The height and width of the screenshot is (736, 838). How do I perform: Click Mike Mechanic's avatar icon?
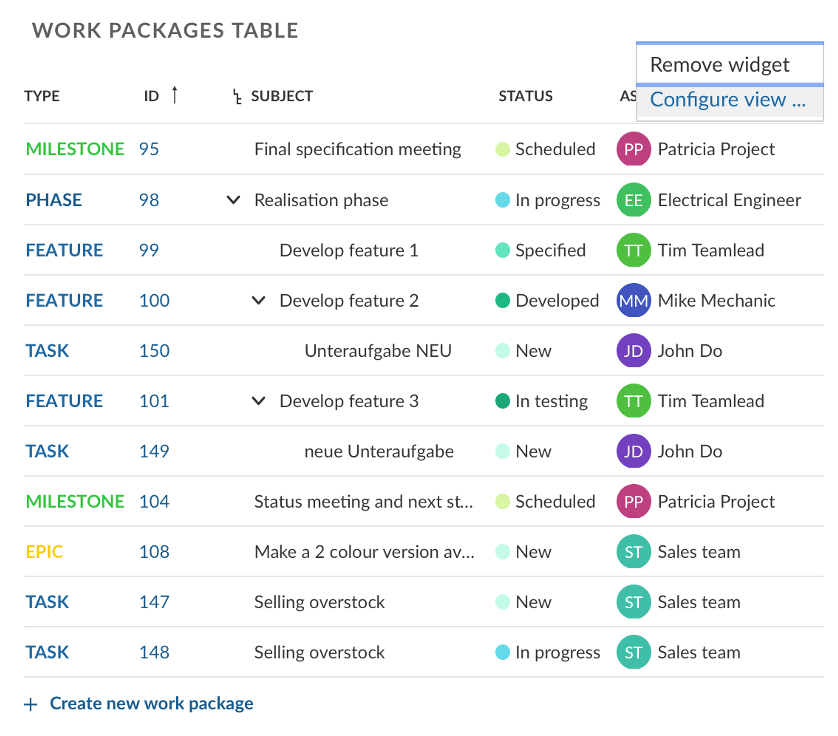632,300
